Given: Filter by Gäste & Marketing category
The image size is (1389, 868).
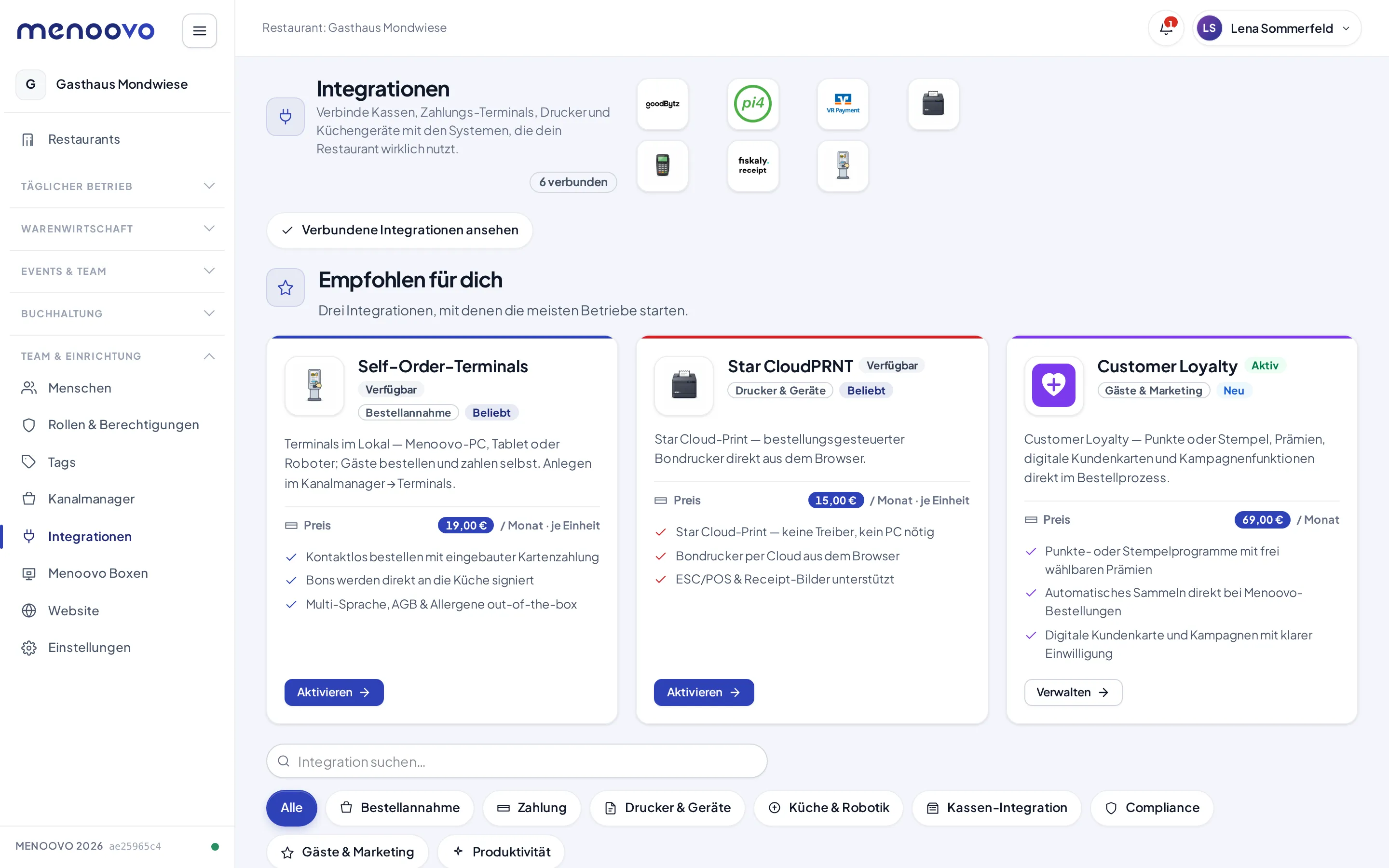Looking at the screenshot, I should coord(348,852).
